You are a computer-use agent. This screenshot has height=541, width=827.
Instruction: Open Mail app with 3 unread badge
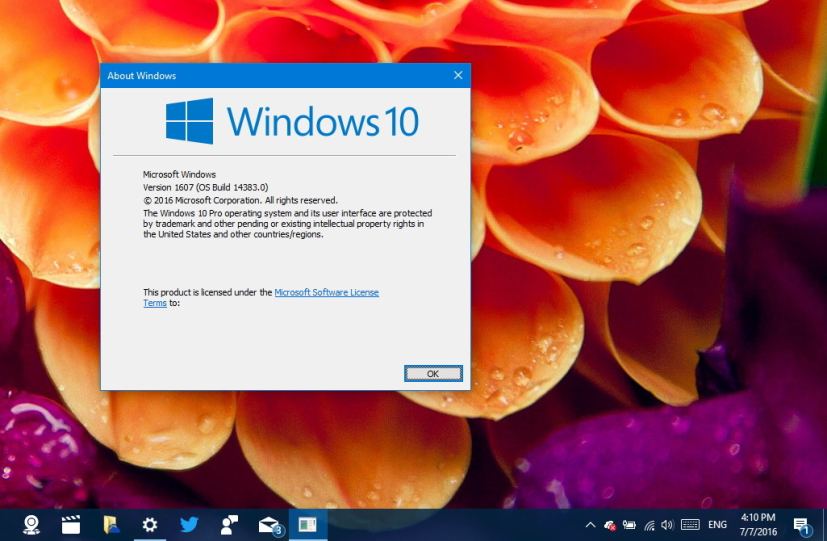pyautogui.click(x=269, y=524)
